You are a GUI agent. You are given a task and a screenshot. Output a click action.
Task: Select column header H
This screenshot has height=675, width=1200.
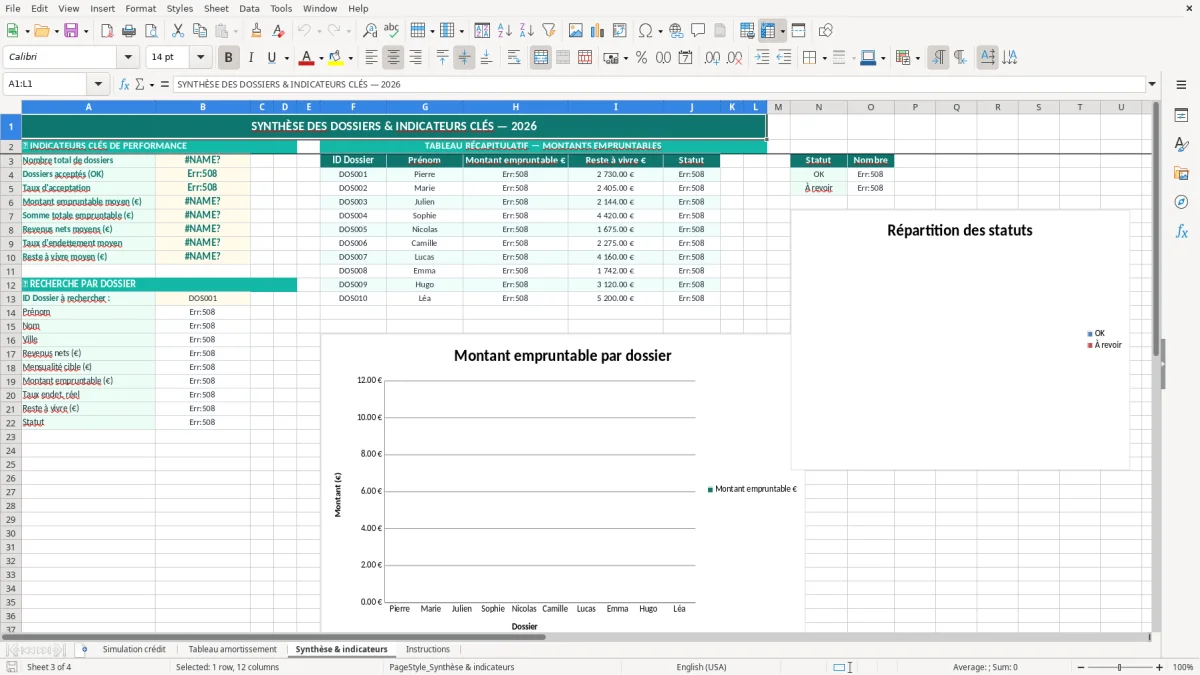tap(515, 107)
